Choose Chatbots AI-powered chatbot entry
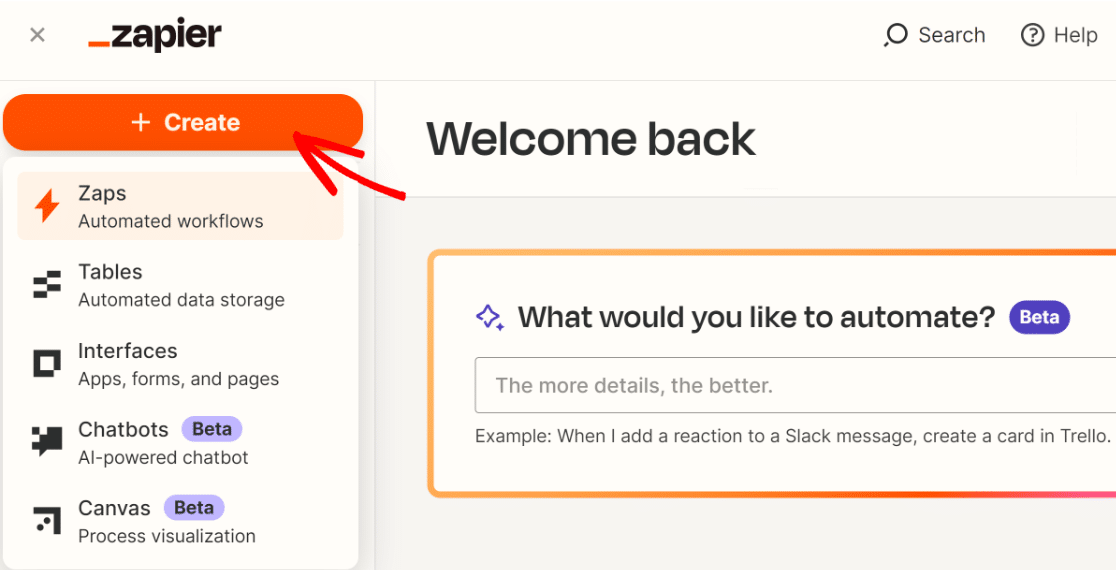The height and width of the screenshot is (570, 1116). click(180, 442)
